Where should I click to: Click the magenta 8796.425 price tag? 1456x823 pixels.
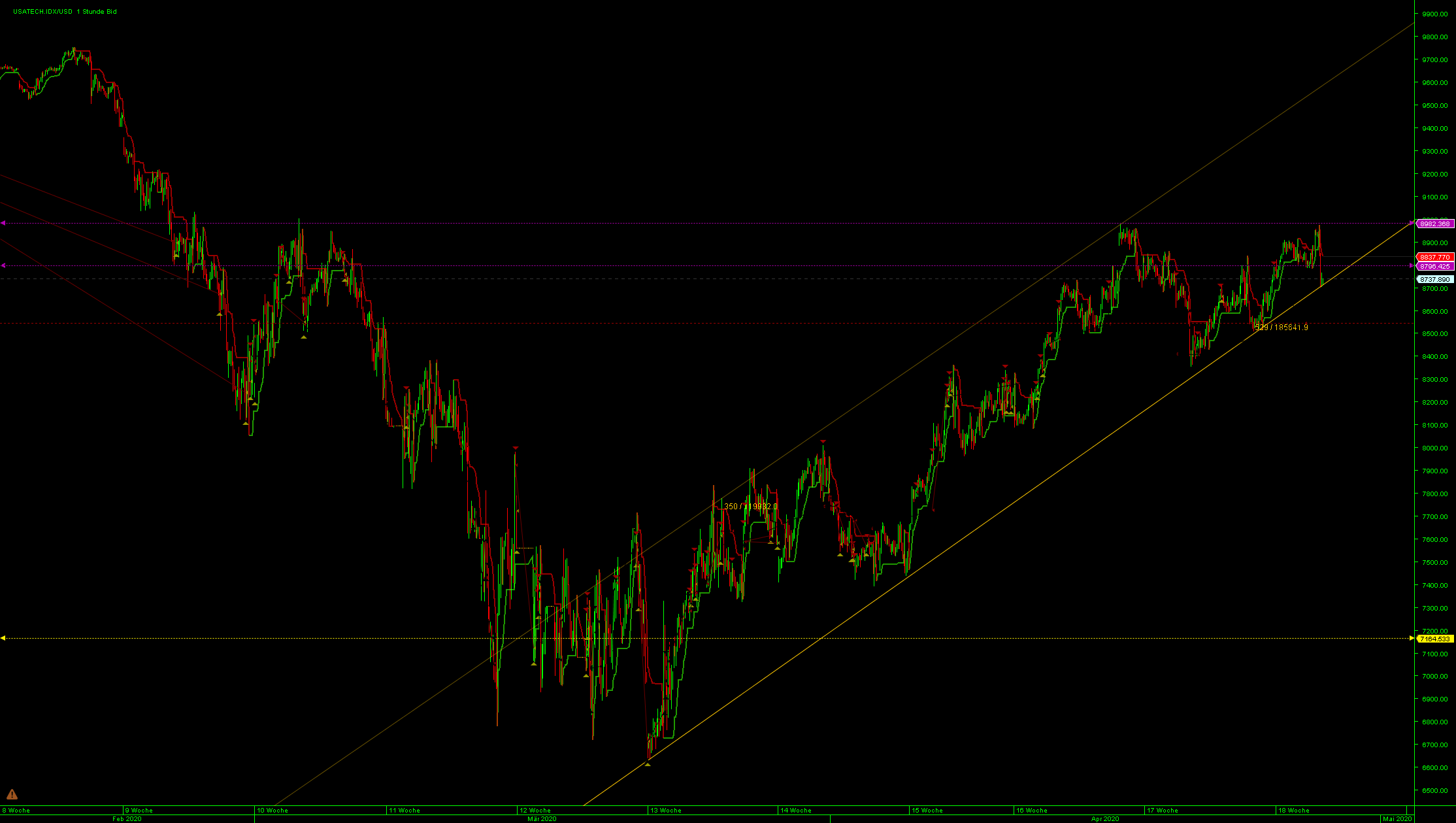point(1434,266)
